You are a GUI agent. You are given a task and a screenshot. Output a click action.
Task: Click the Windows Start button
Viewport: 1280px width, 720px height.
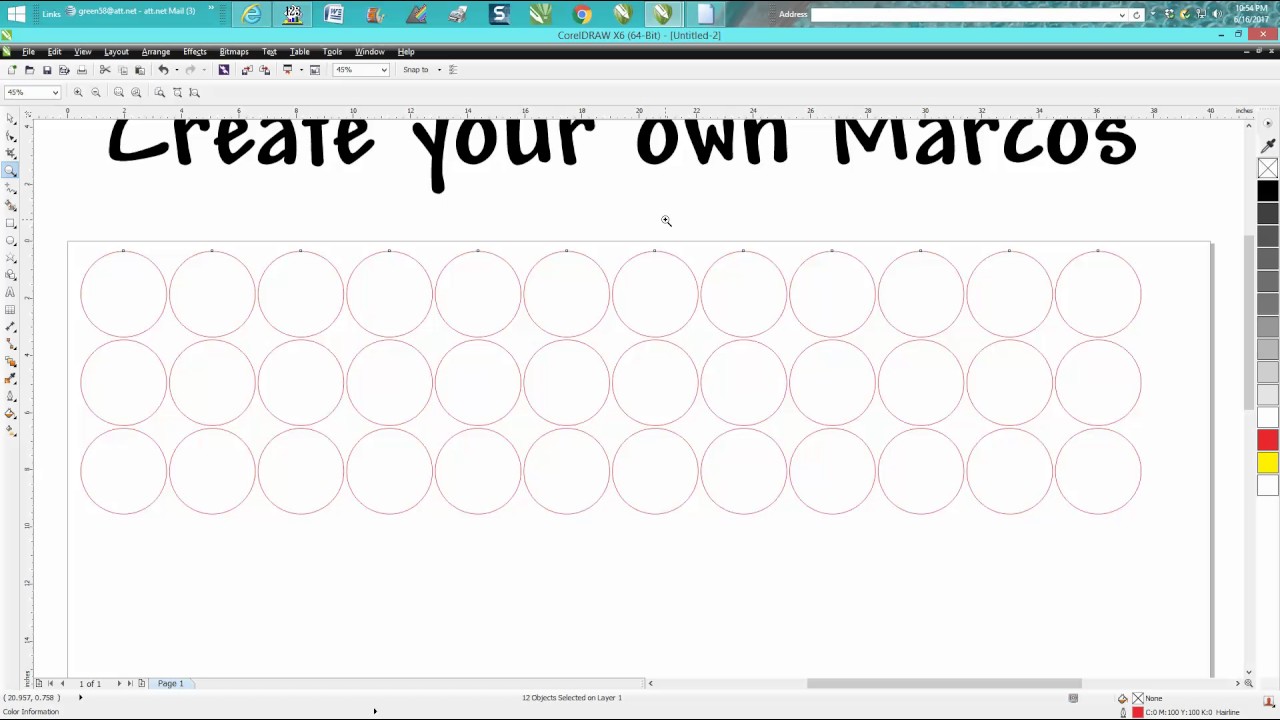point(16,14)
